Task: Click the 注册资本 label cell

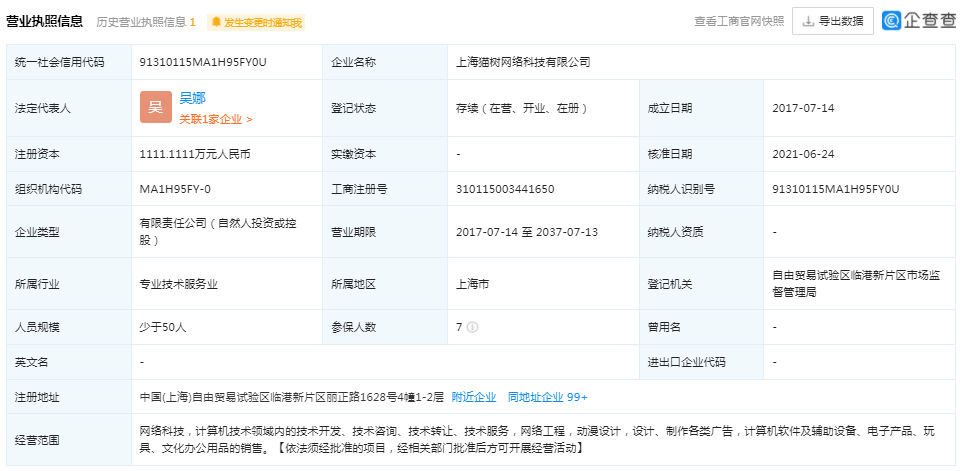Action: (x=69, y=154)
